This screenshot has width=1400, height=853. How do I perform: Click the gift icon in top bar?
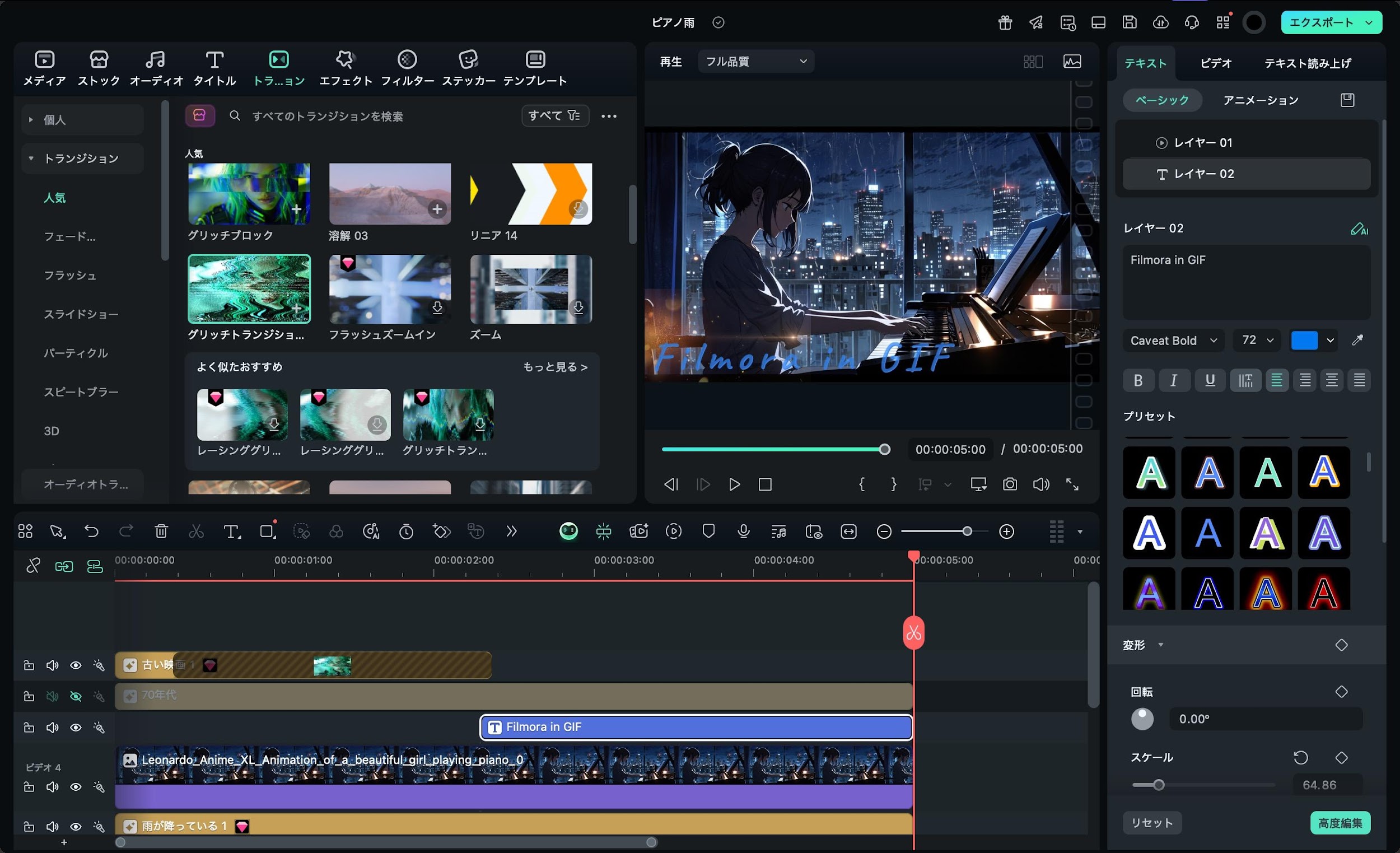point(1005,22)
